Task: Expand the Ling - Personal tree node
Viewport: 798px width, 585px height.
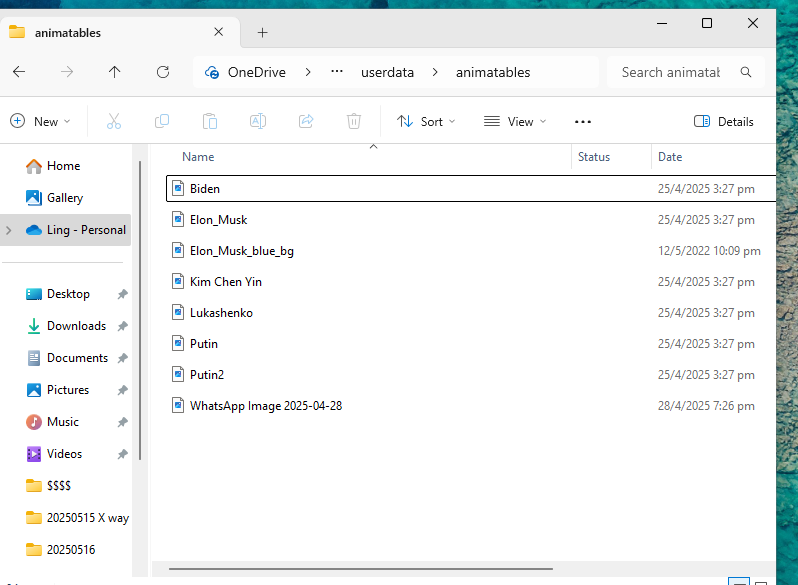Action: [x=9, y=230]
